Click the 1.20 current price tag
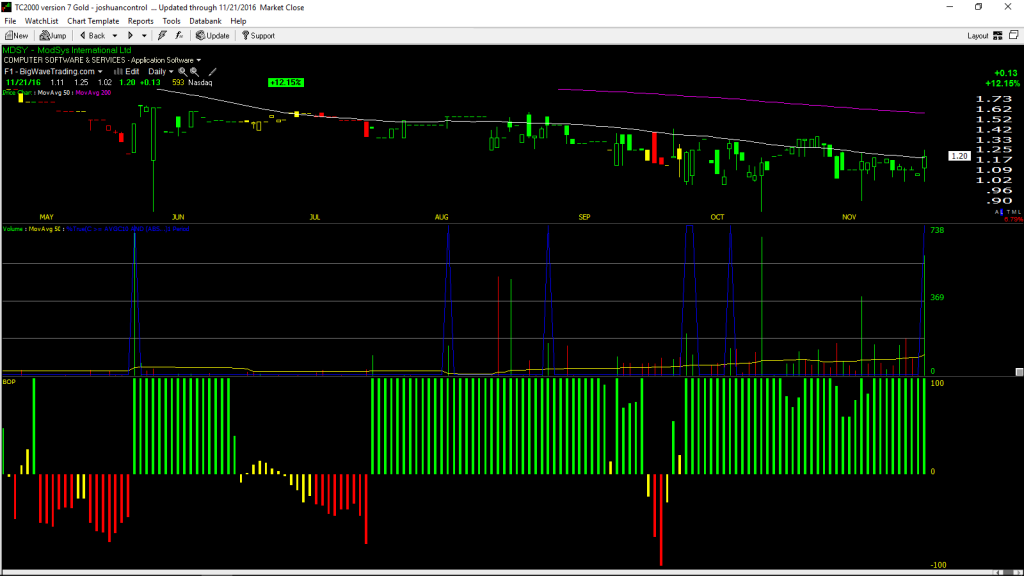Viewport: 1024px width, 576px height. tap(959, 156)
